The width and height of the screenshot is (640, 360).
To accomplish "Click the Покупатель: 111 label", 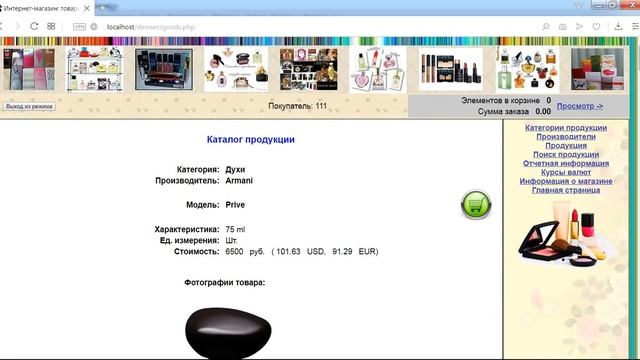I will coord(298,106).
